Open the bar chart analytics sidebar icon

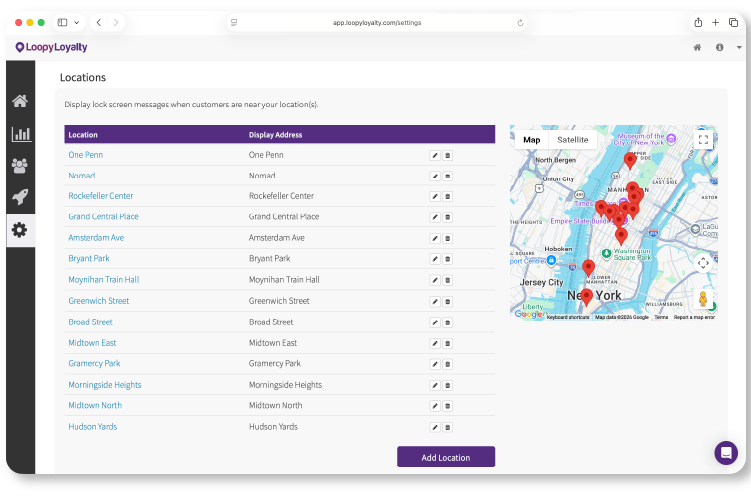pyautogui.click(x=21, y=134)
